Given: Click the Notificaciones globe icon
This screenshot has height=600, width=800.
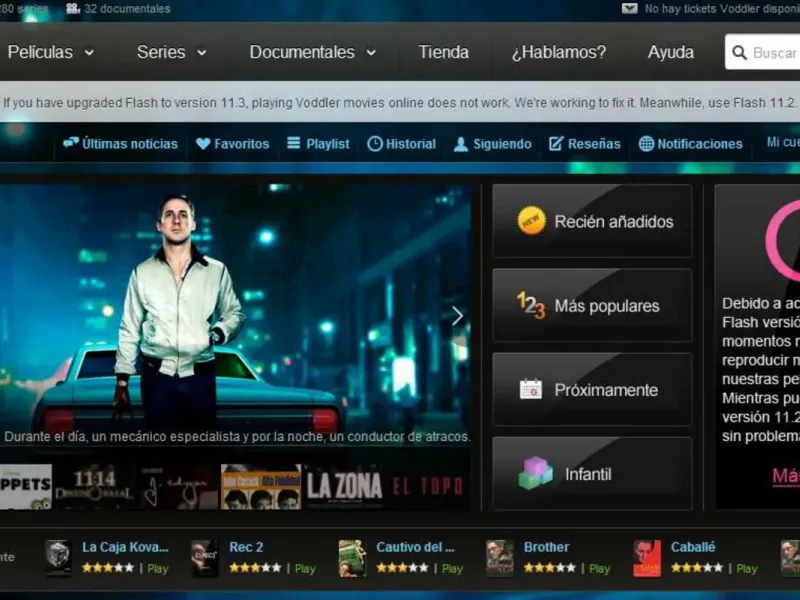Looking at the screenshot, I should point(646,144).
